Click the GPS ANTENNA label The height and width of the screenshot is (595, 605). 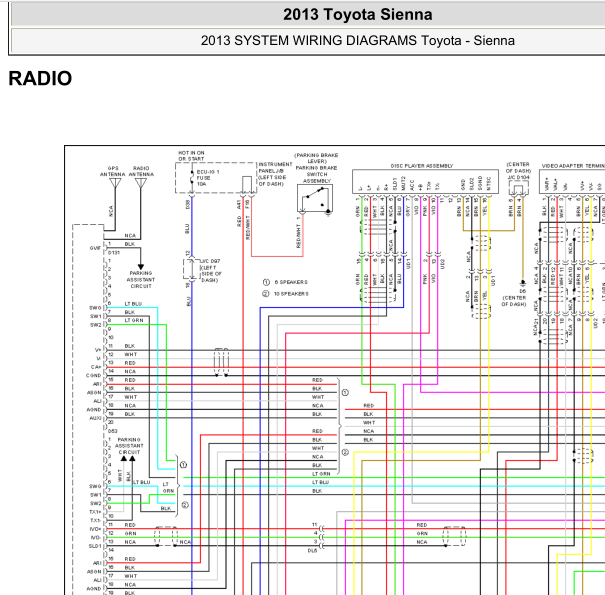pyautogui.click(x=113, y=171)
